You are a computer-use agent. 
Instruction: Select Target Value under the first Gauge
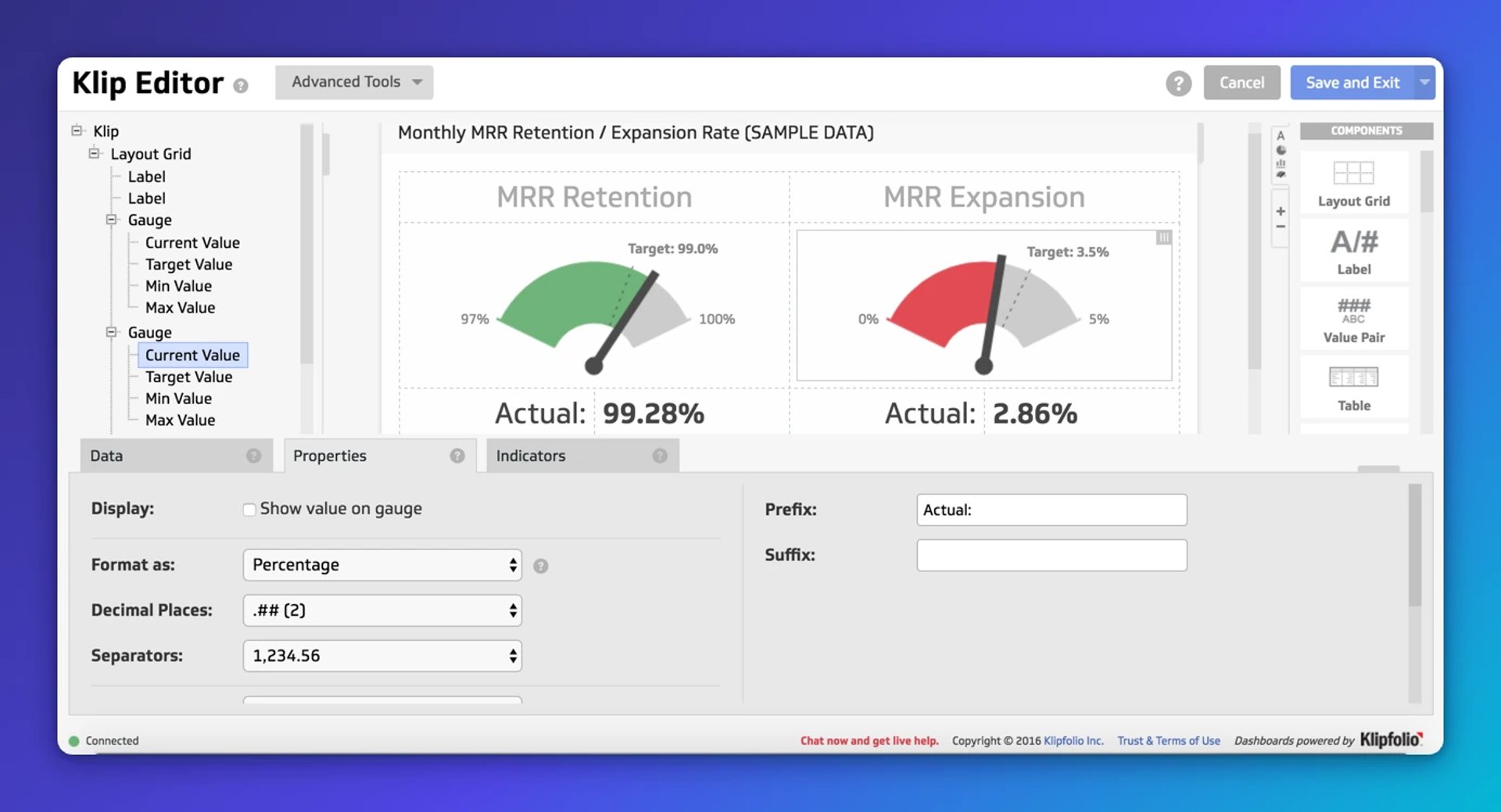[x=188, y=265]
